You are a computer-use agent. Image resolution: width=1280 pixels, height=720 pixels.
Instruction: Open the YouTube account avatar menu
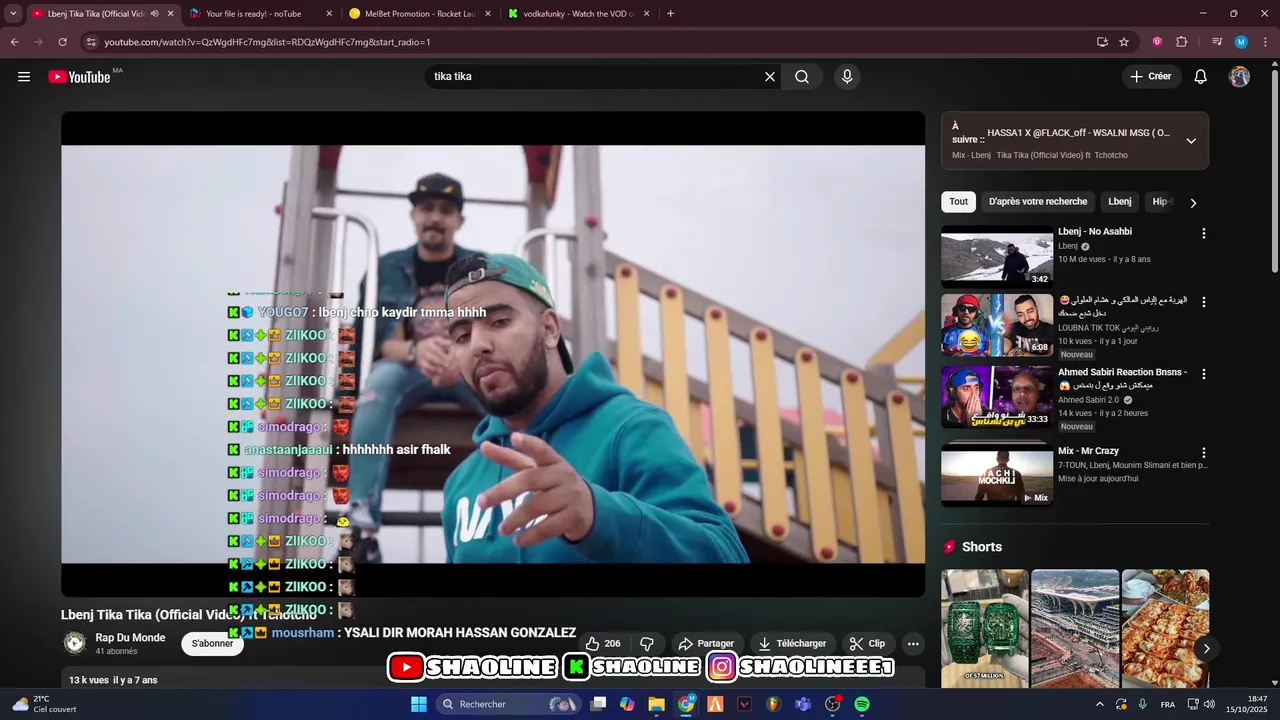click(1240, 77)
